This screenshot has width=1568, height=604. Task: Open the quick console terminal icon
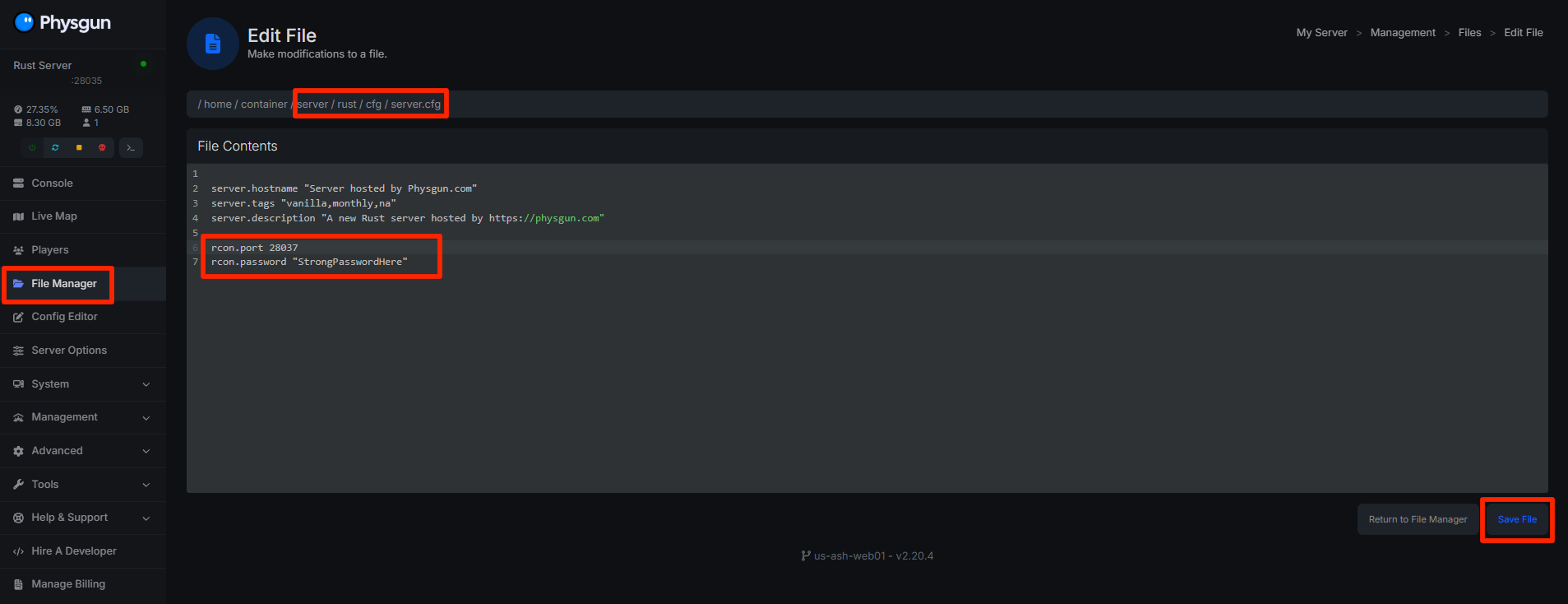[131, 147]
